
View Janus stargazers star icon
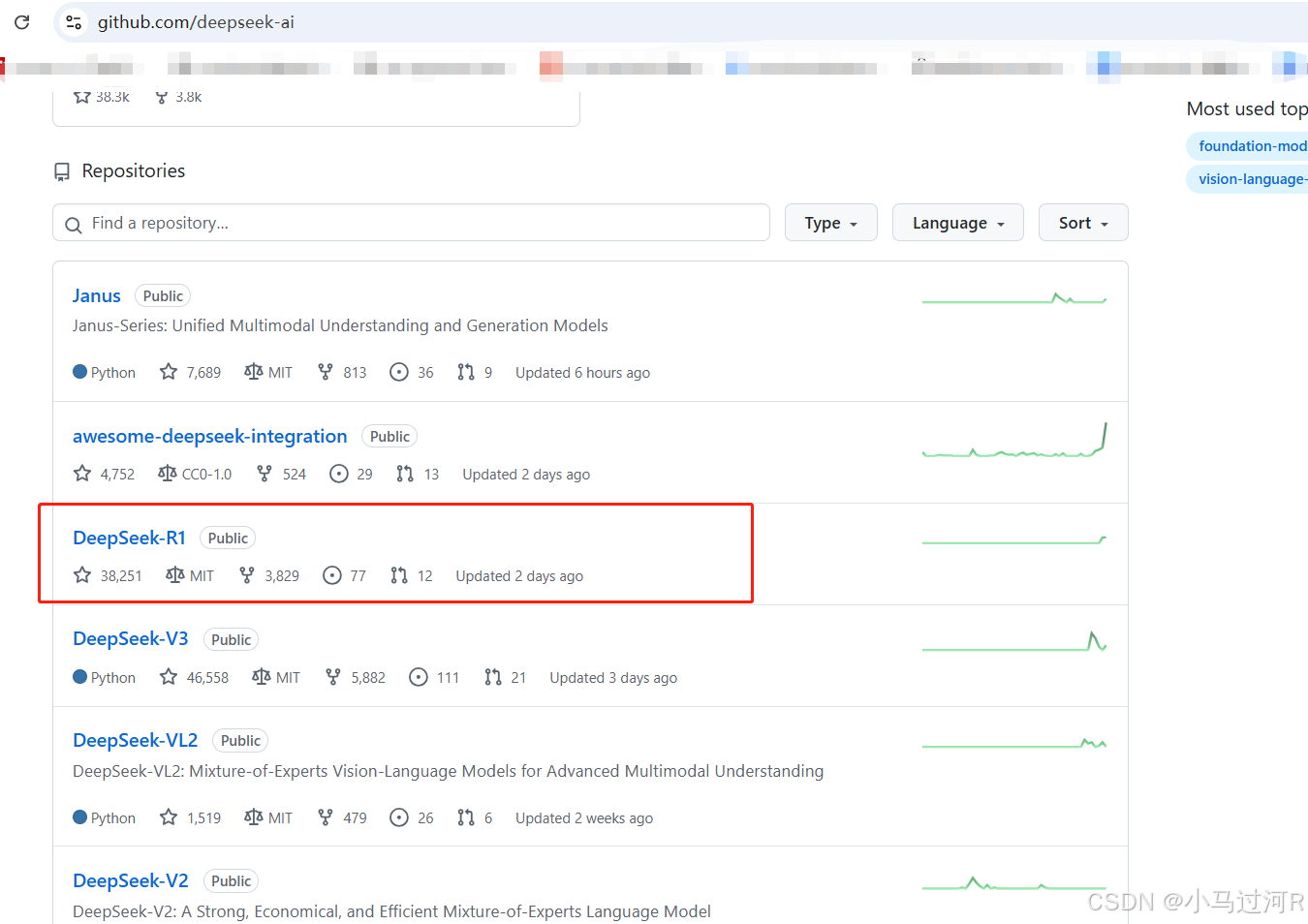(x=169, y=372)
